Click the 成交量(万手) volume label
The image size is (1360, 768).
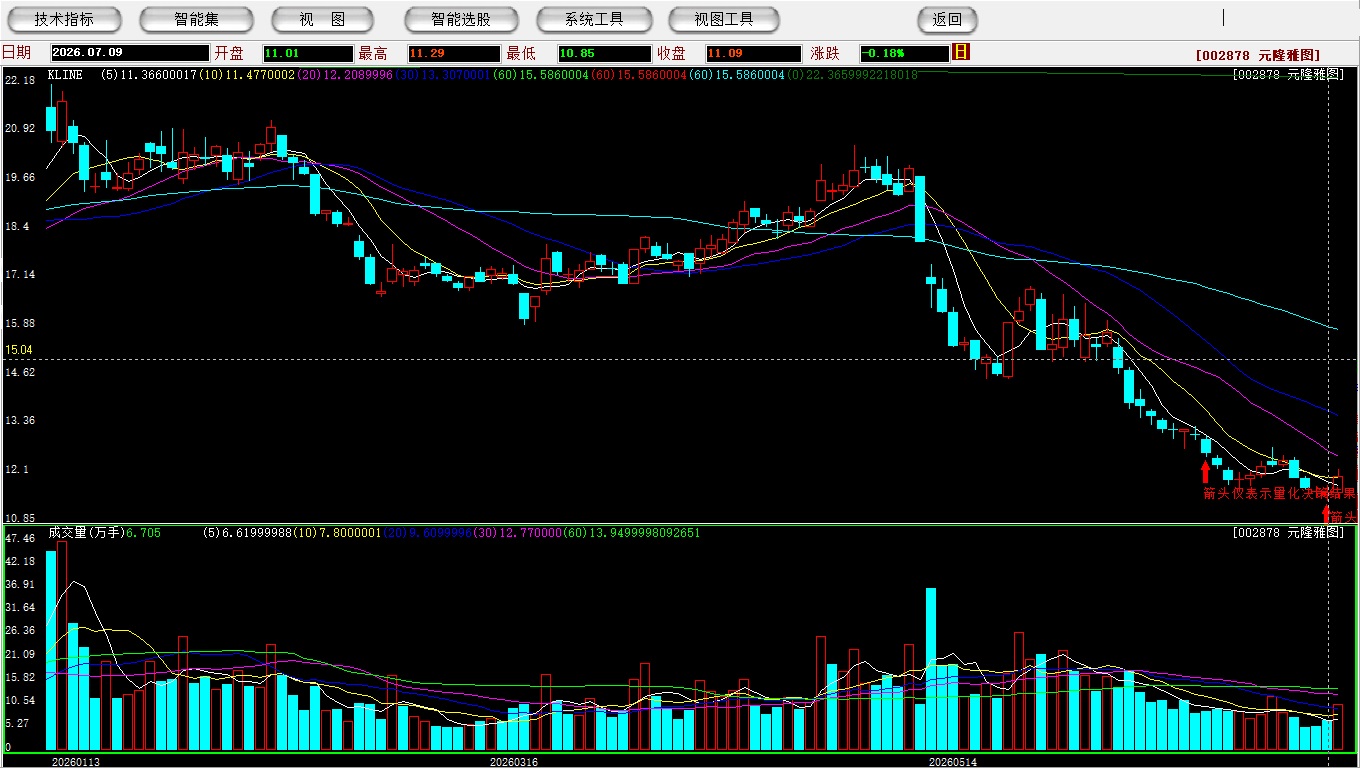tap(85, 533)
